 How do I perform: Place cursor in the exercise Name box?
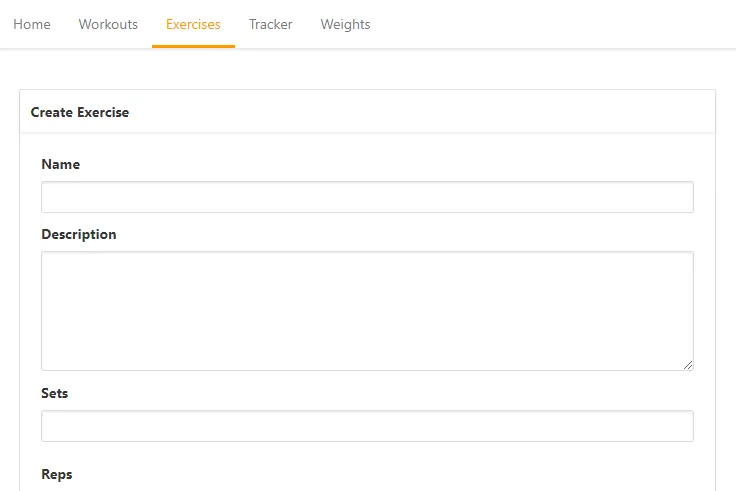pos(367,197)
